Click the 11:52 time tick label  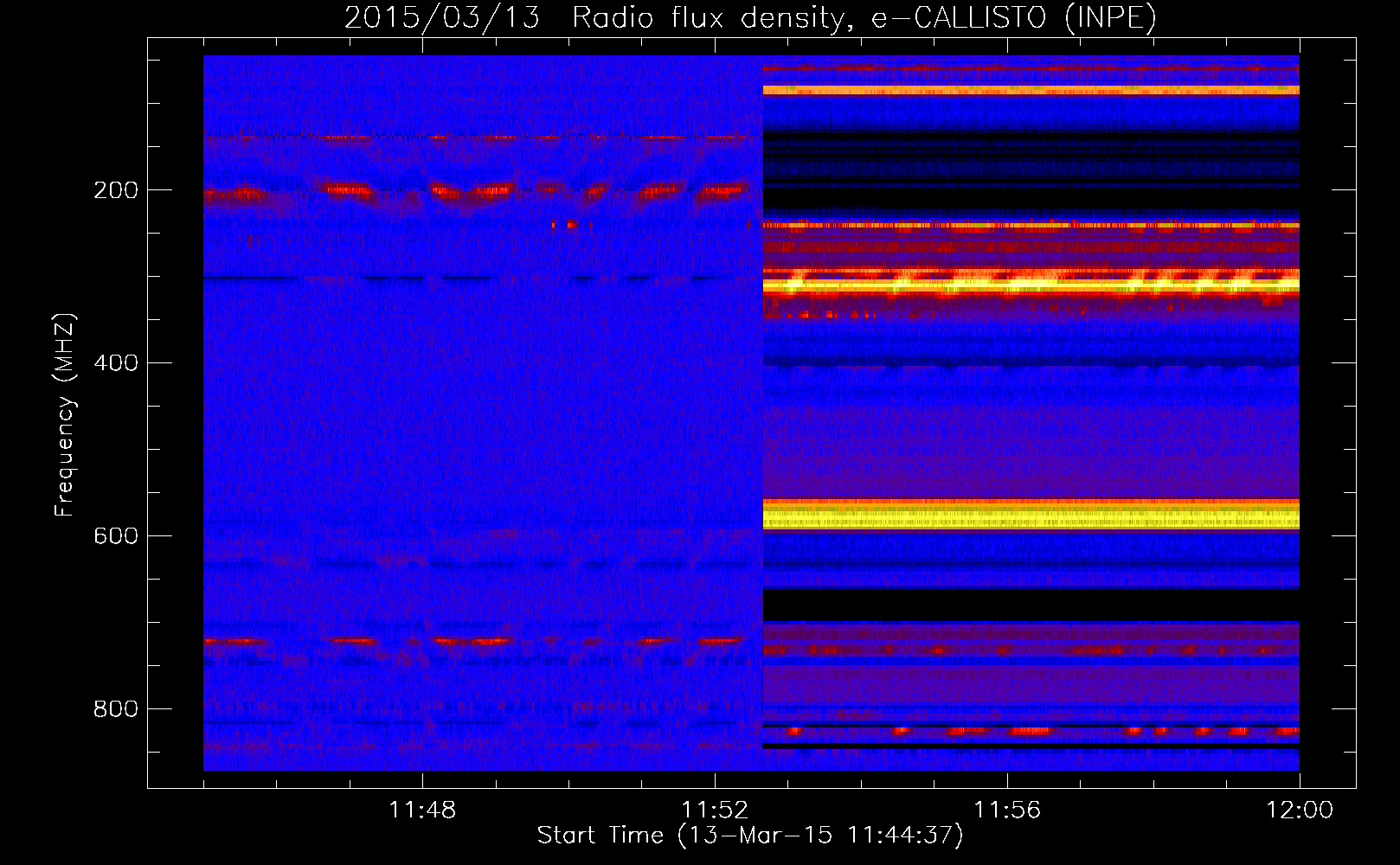click(715, 811)
